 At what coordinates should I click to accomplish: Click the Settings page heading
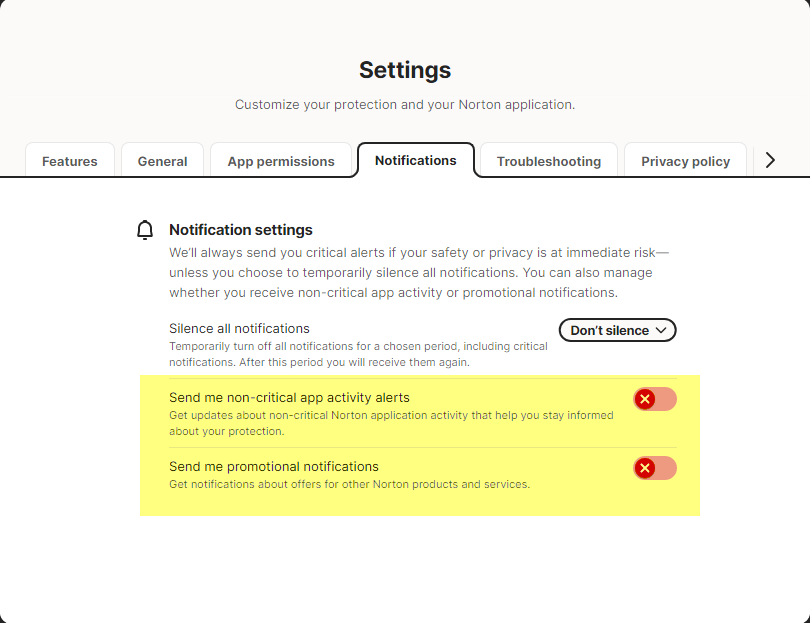pyautogui.click(x=405, y=70)
